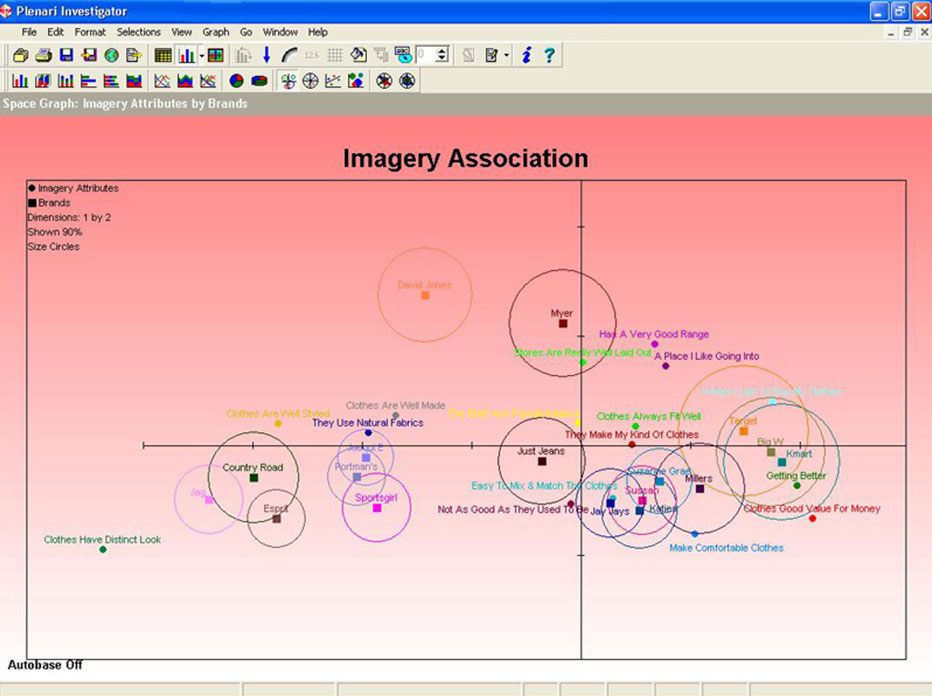The height and width of the screenshot is (696, 932).
Task: Click the document export icon with yellow arrow
Action: tap(134, 55)
